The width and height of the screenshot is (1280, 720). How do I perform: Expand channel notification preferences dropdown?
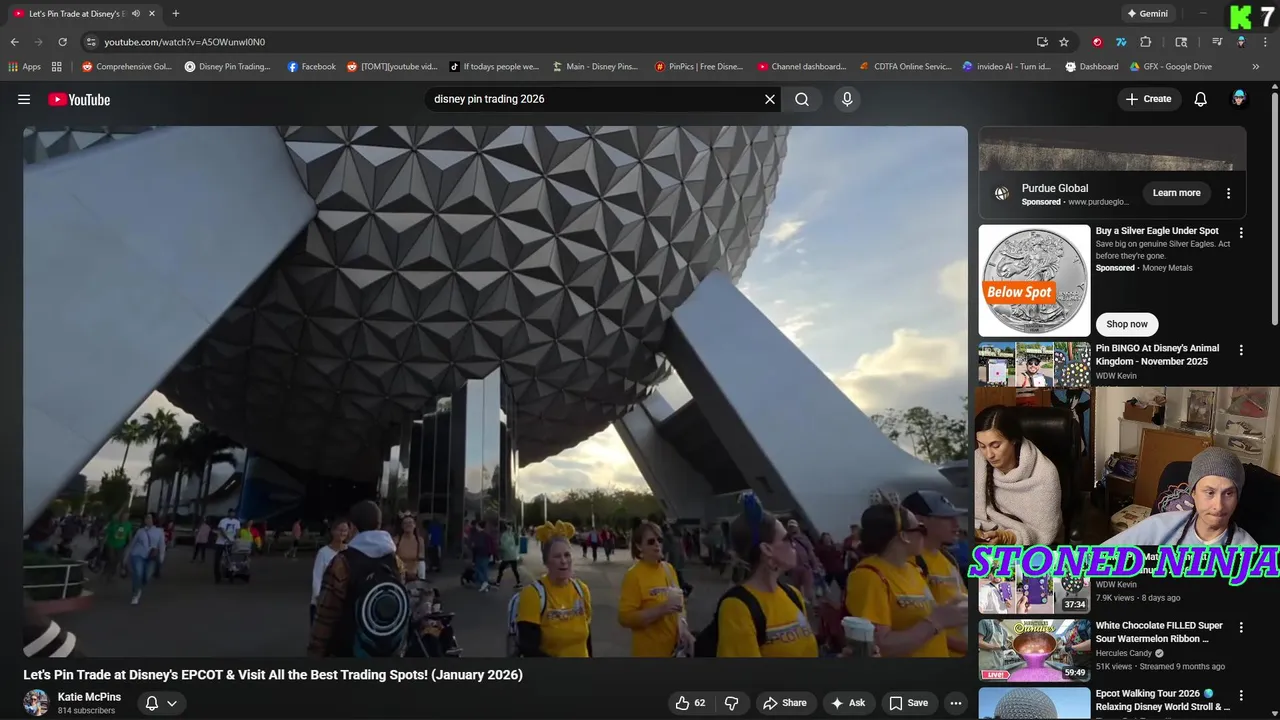pyautogui.click(x=161, y=703)
